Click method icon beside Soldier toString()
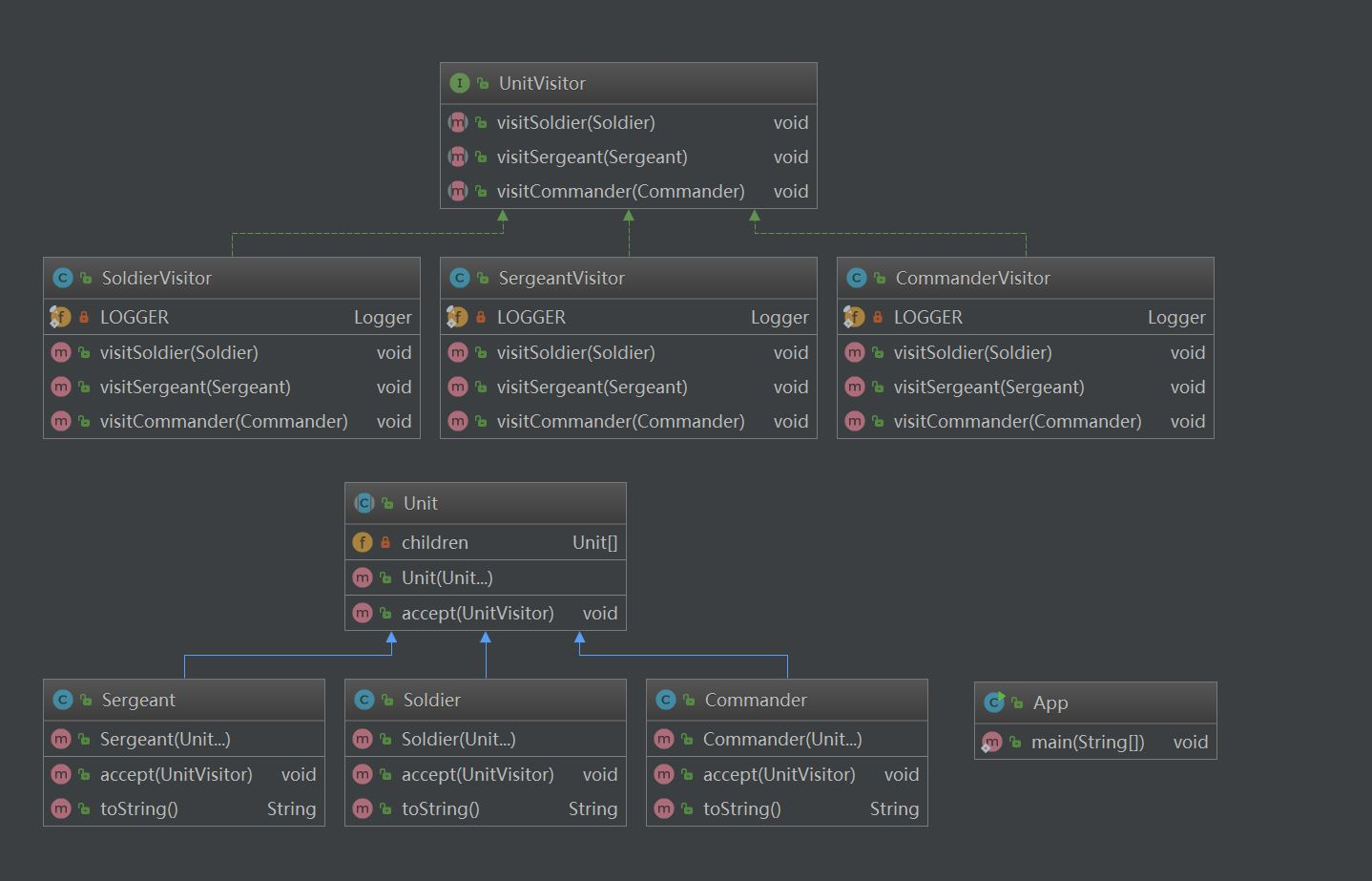The height and width of the screenshot is (881, 1372). [x=362, y=808]
